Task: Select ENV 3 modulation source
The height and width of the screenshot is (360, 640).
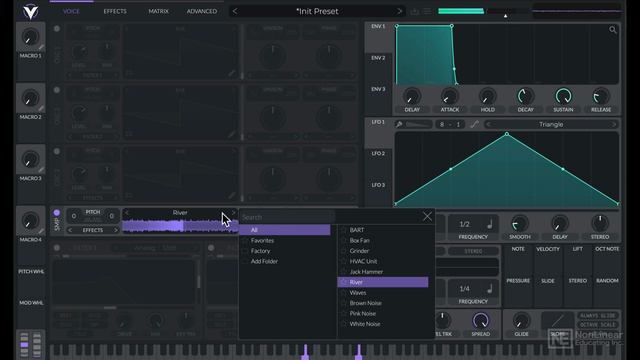Action: click(378, 89)
